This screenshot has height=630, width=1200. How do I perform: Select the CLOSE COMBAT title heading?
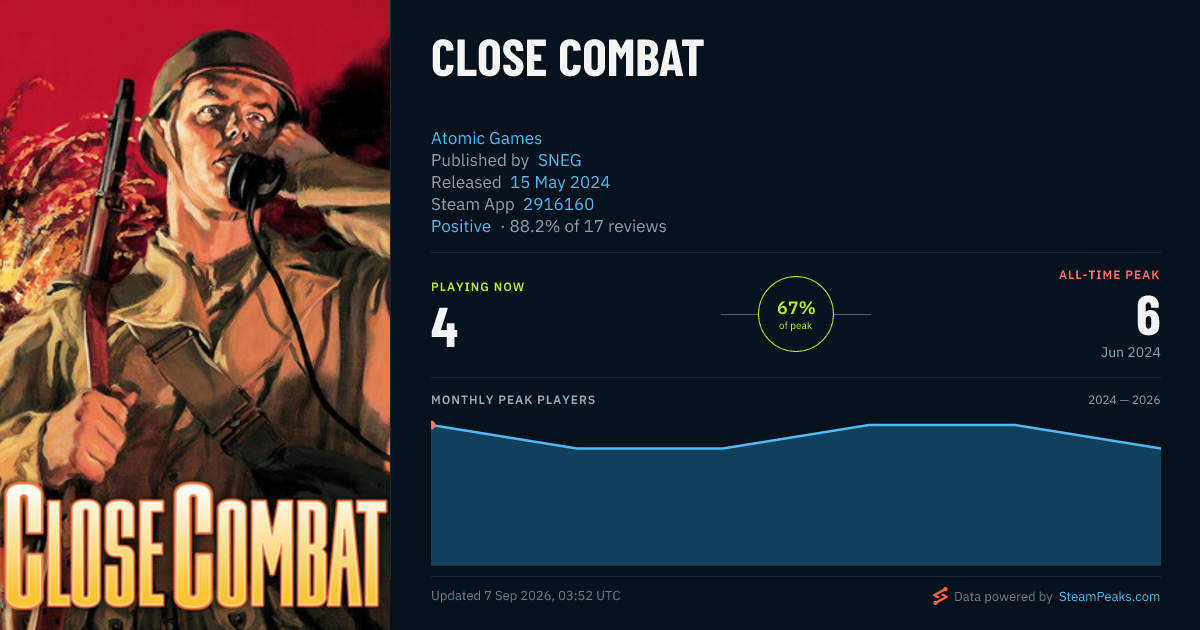[x=567, y=58]
